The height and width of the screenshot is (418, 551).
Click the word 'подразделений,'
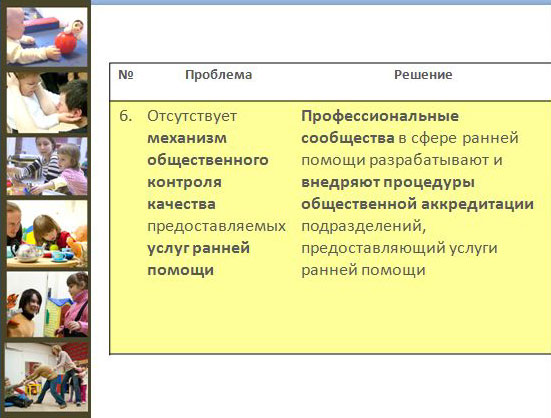(x=363, y=226)
